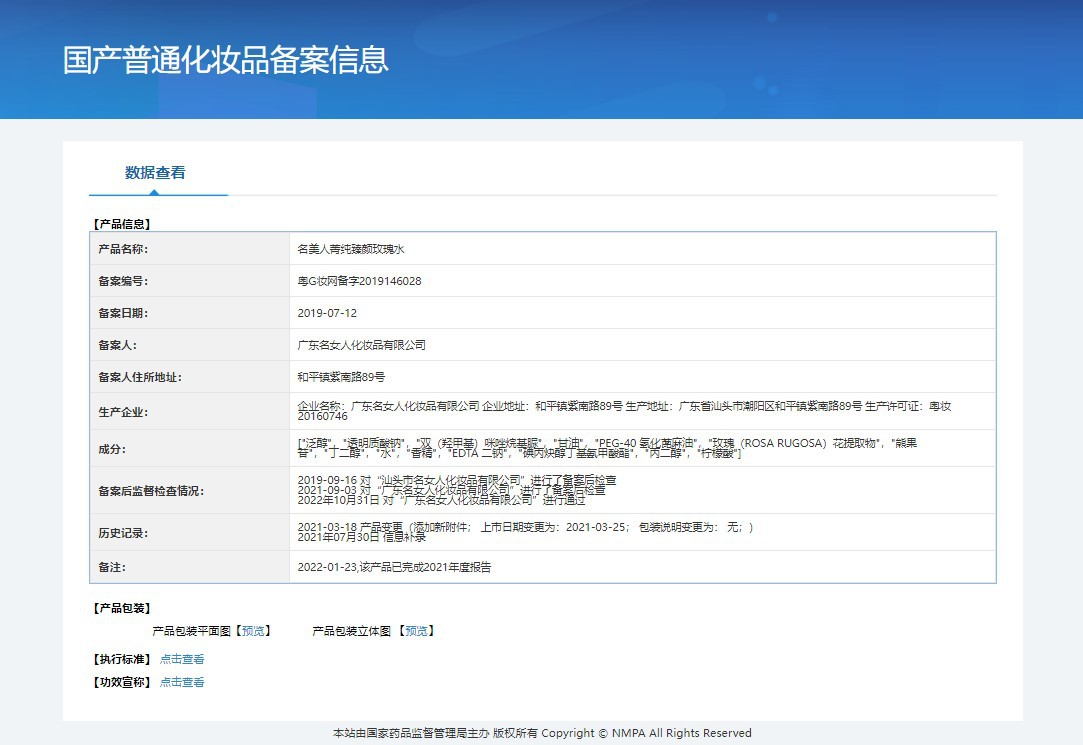Click the 备案编号 row label
1083x745 pixels.
click(123, 281)
